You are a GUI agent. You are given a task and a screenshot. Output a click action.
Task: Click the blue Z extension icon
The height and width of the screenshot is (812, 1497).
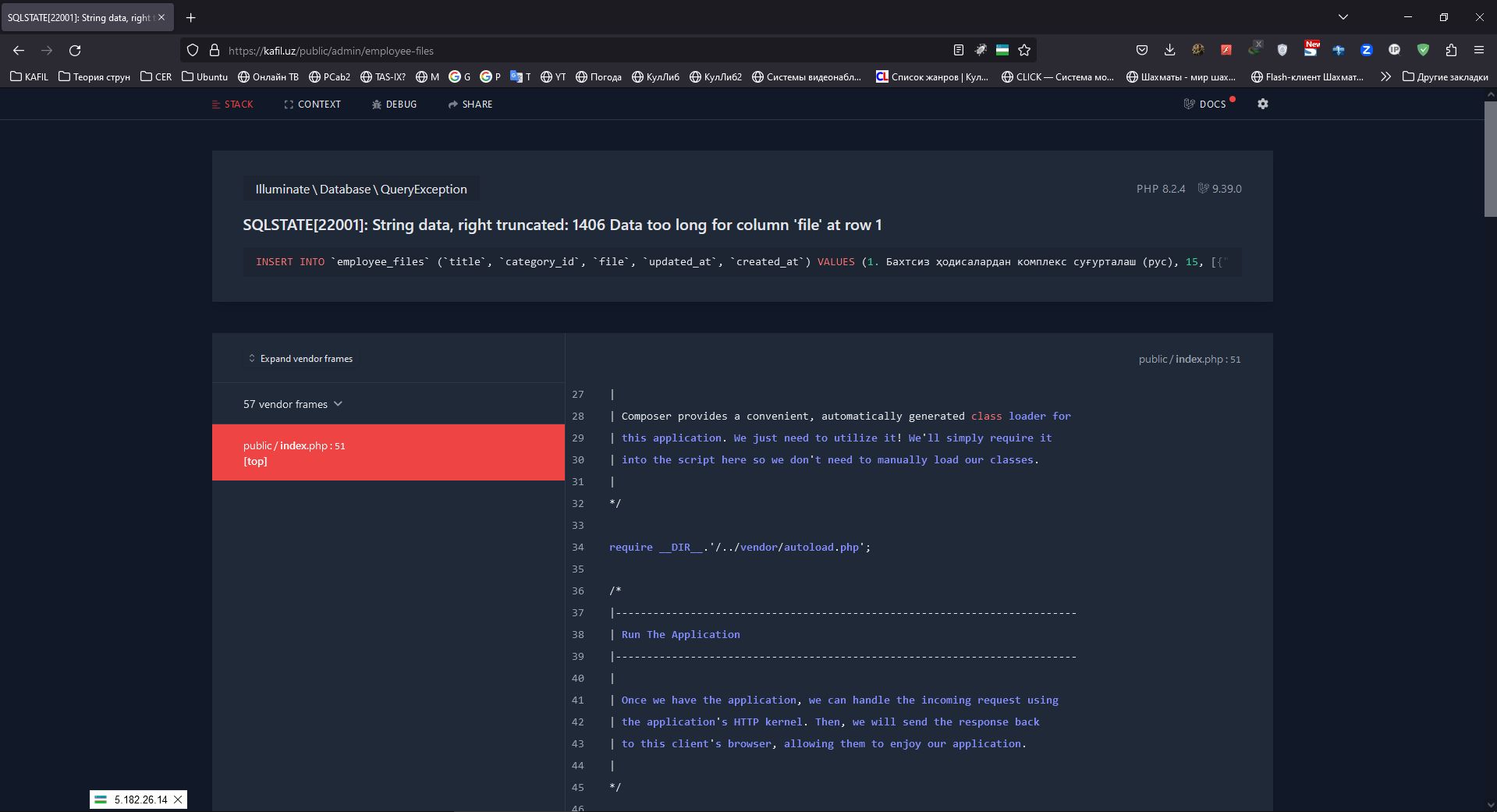coord(1367,51)
